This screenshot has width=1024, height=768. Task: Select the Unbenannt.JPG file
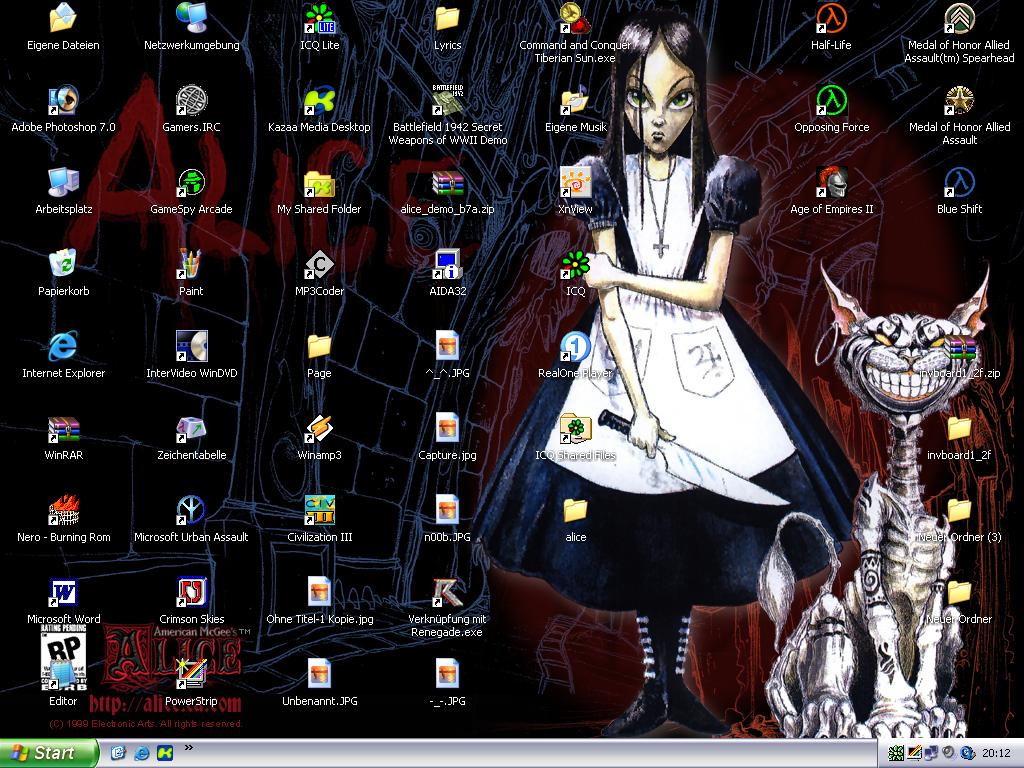tap(319, 675)
